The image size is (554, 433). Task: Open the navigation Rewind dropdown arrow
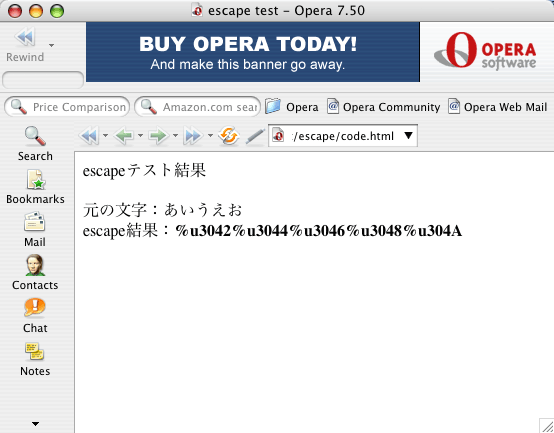coord(105,135)
